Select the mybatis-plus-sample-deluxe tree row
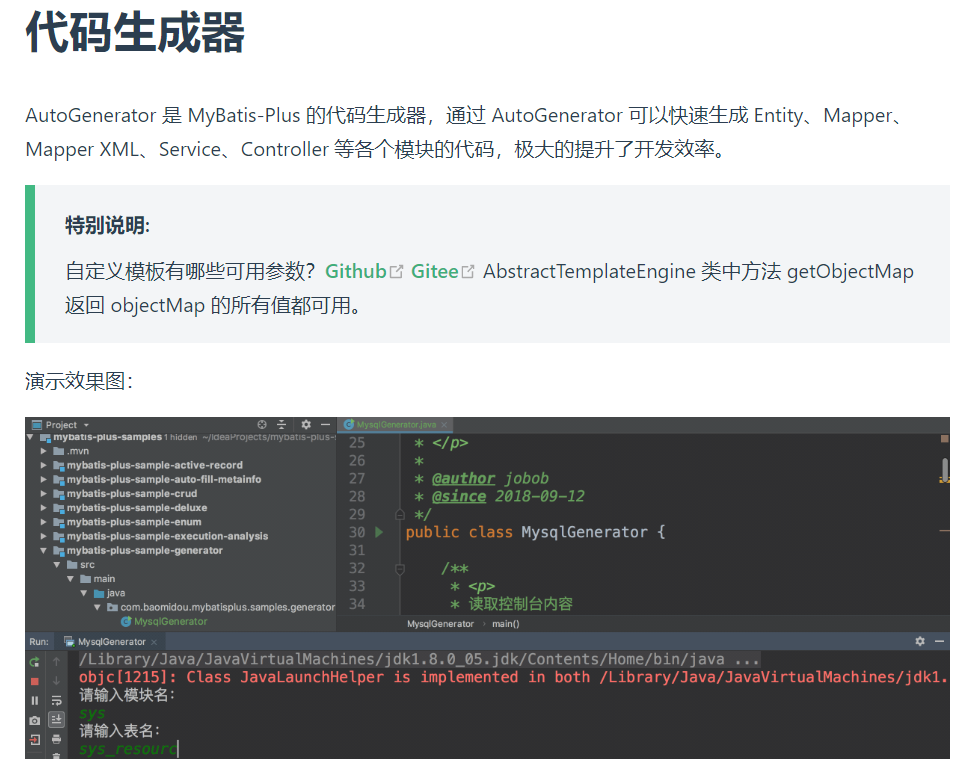The image size is (966, 759). pos(181,508)
